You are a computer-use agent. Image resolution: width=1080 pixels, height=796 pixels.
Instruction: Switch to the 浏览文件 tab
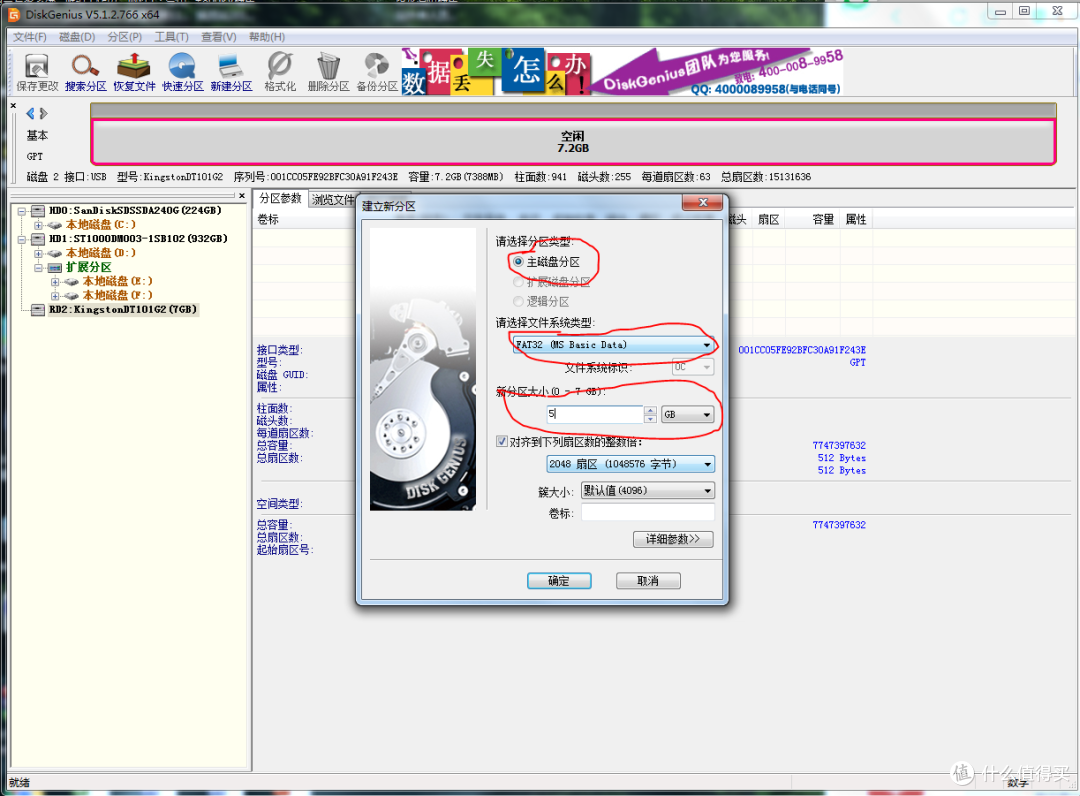point(333,200)
